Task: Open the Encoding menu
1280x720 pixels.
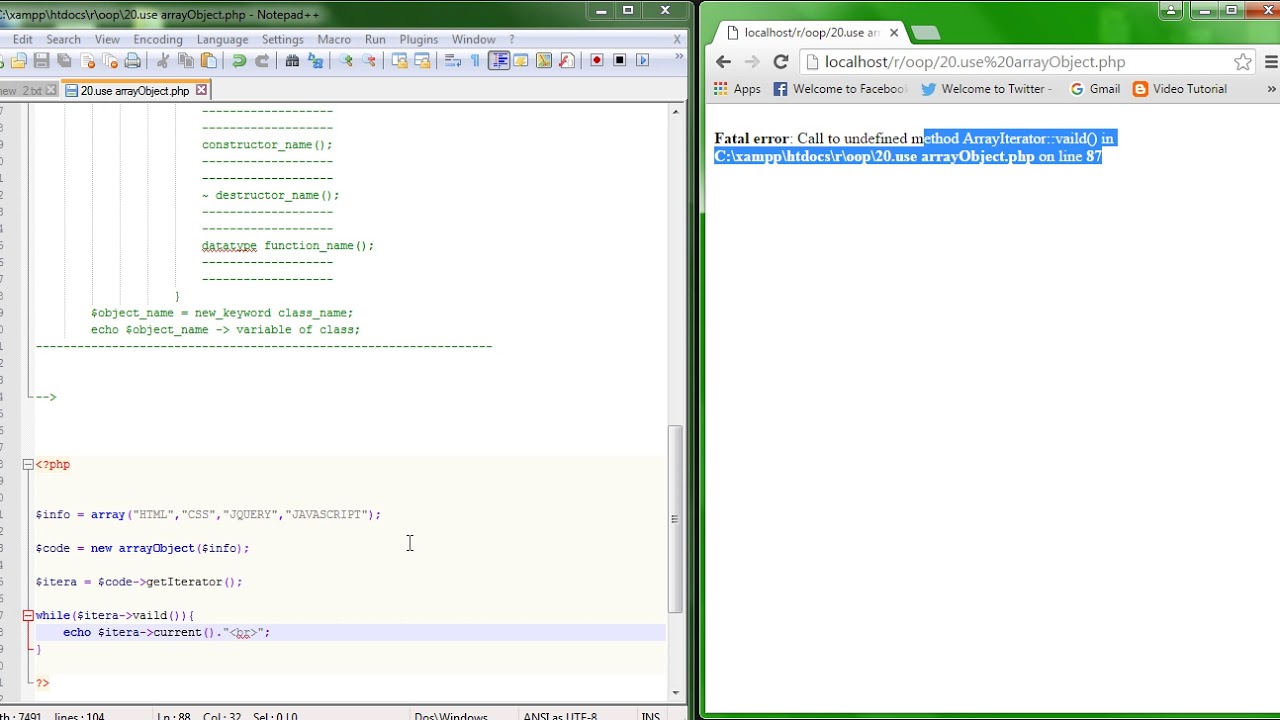Action: point(158,39)
